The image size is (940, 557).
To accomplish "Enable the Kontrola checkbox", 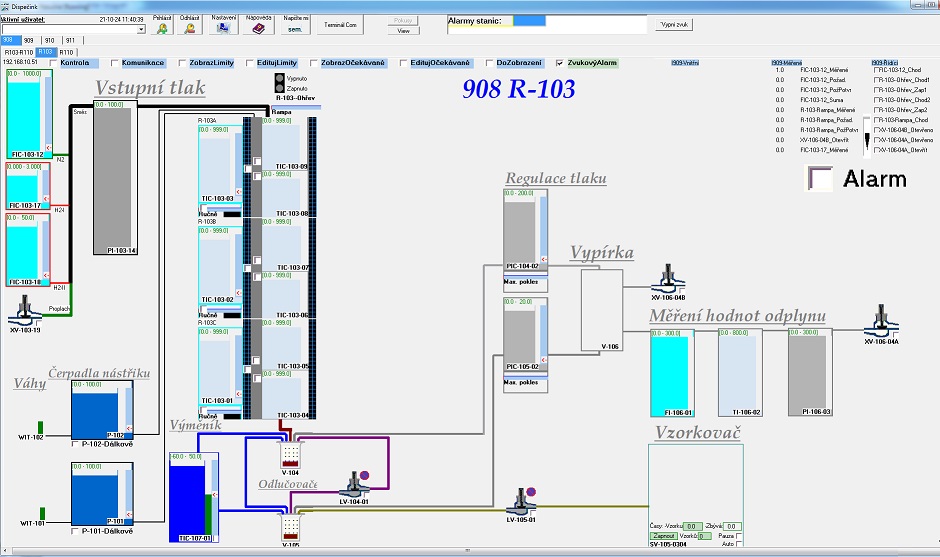I will (x=51, y=63).
